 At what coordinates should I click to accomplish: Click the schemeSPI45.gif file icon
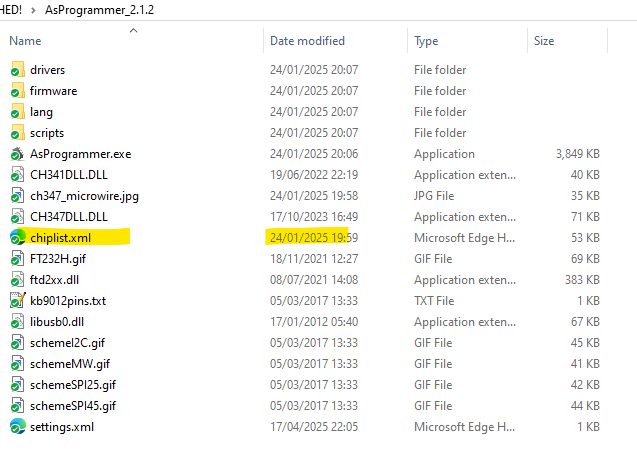pyautogui.click(x=17, y=406)
